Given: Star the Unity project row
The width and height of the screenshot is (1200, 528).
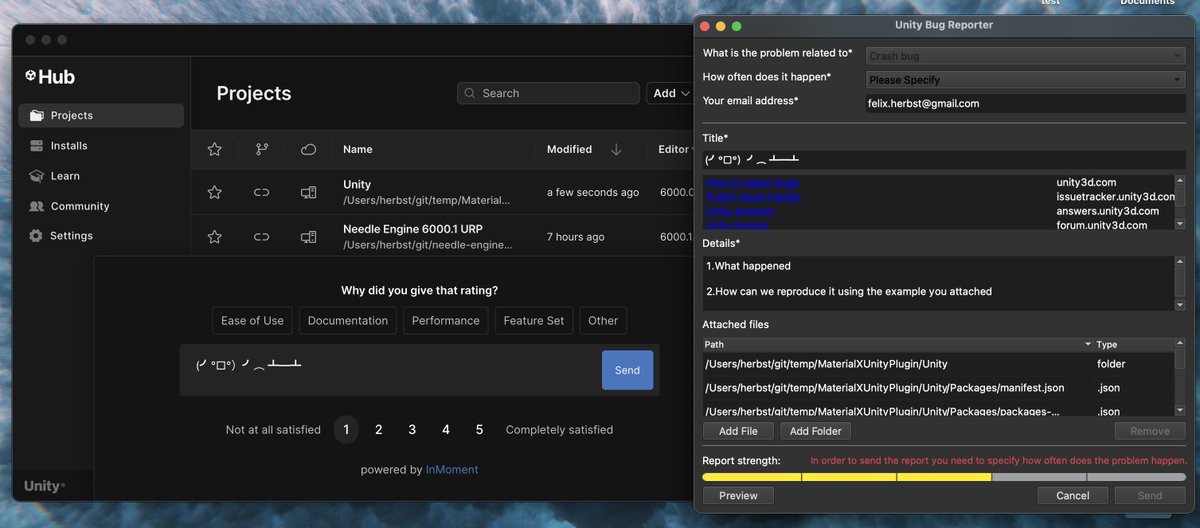Looking at the screenshot, I should pyautogui.click(x=214, y=192).
